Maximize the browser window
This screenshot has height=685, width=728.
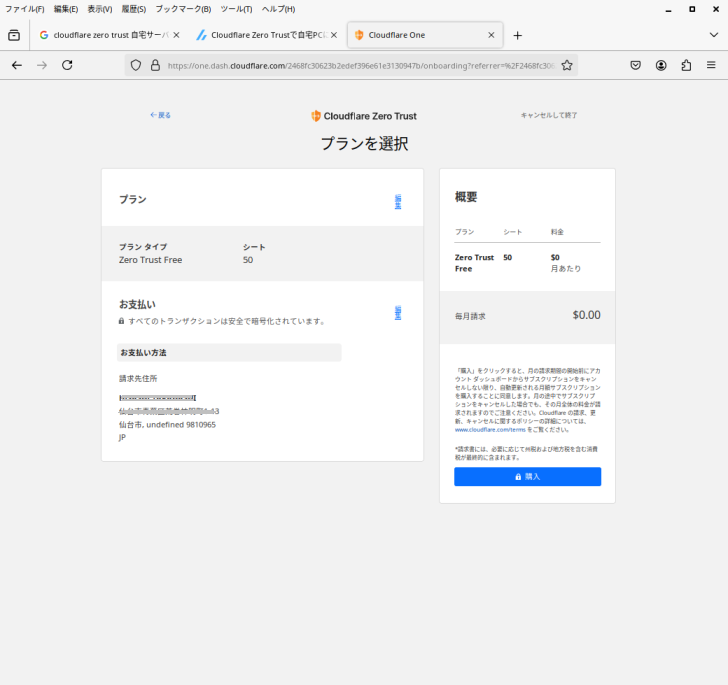pyautogui.click(x=692, y=9)
